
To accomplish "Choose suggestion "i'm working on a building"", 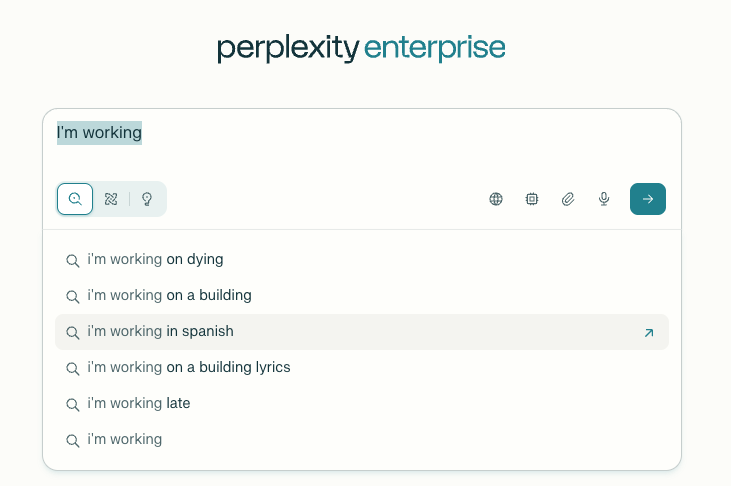I will (x=362, y=296).
